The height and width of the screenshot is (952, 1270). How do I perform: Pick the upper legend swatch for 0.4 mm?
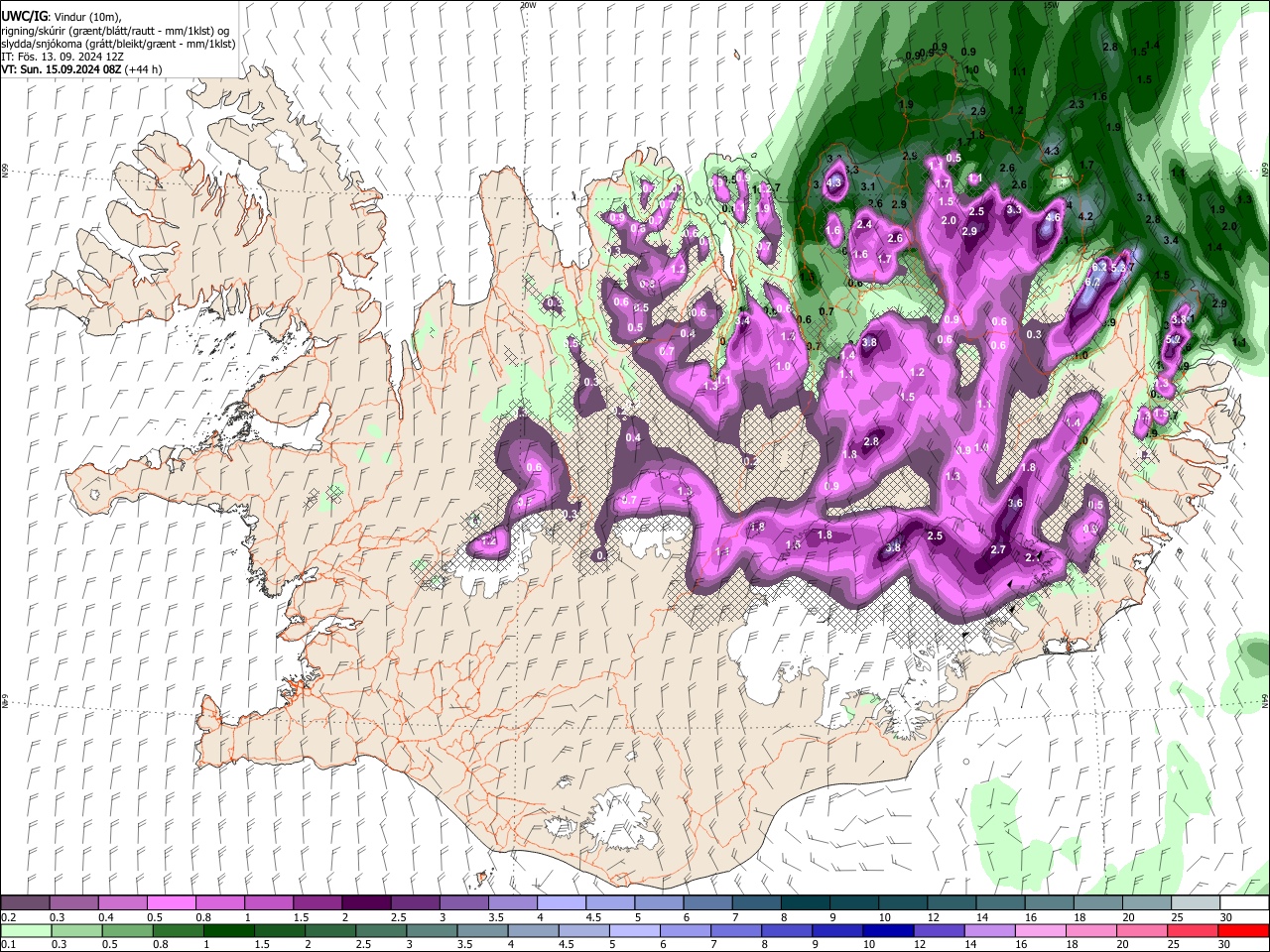click(122, 903)
